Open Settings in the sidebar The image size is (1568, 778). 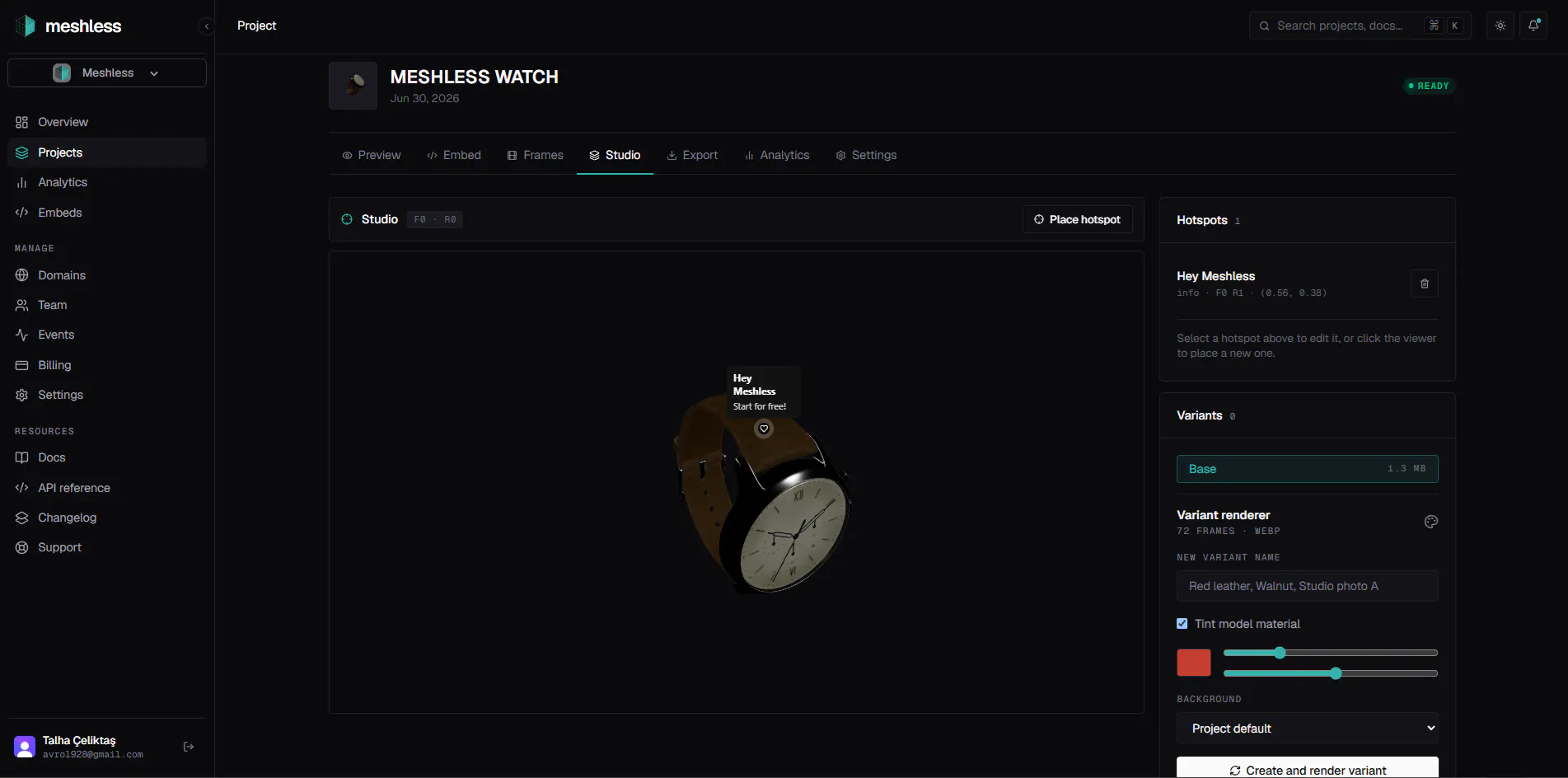pos(107,395)
